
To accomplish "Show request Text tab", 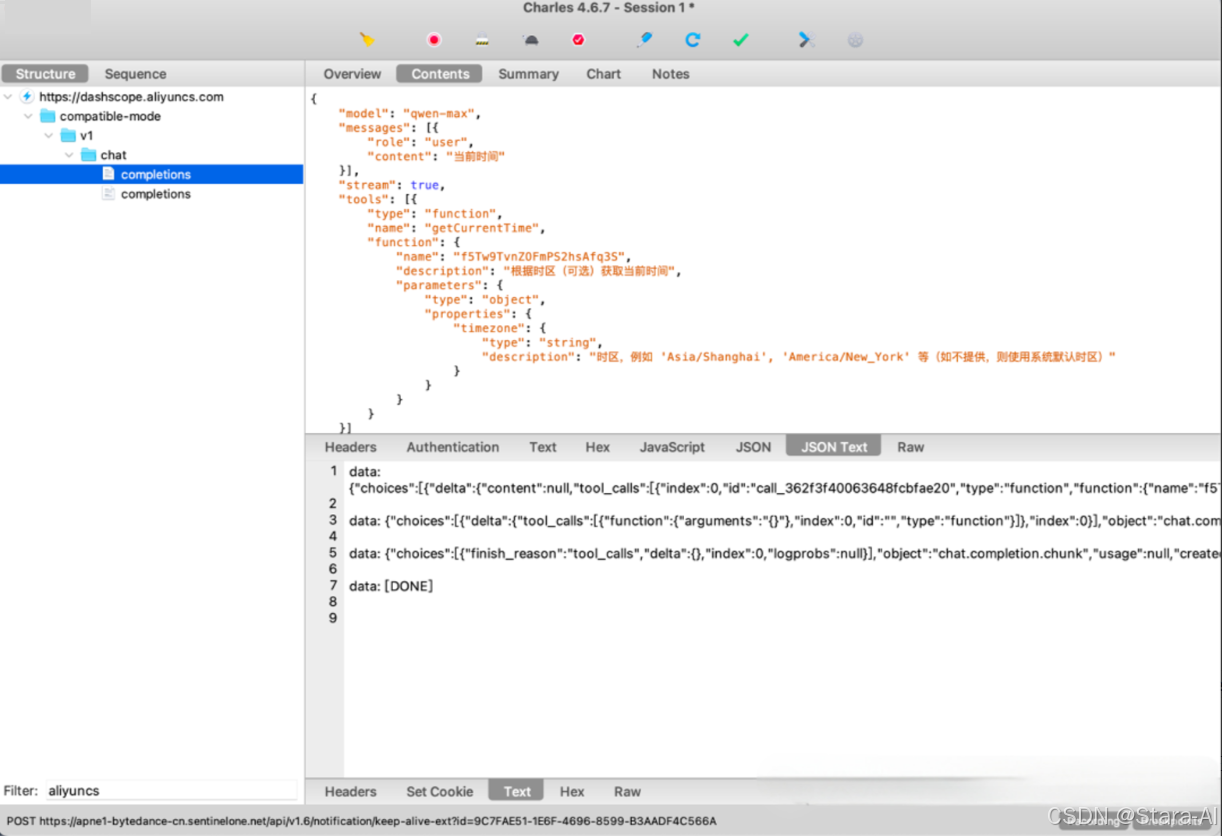I will 543,447.
